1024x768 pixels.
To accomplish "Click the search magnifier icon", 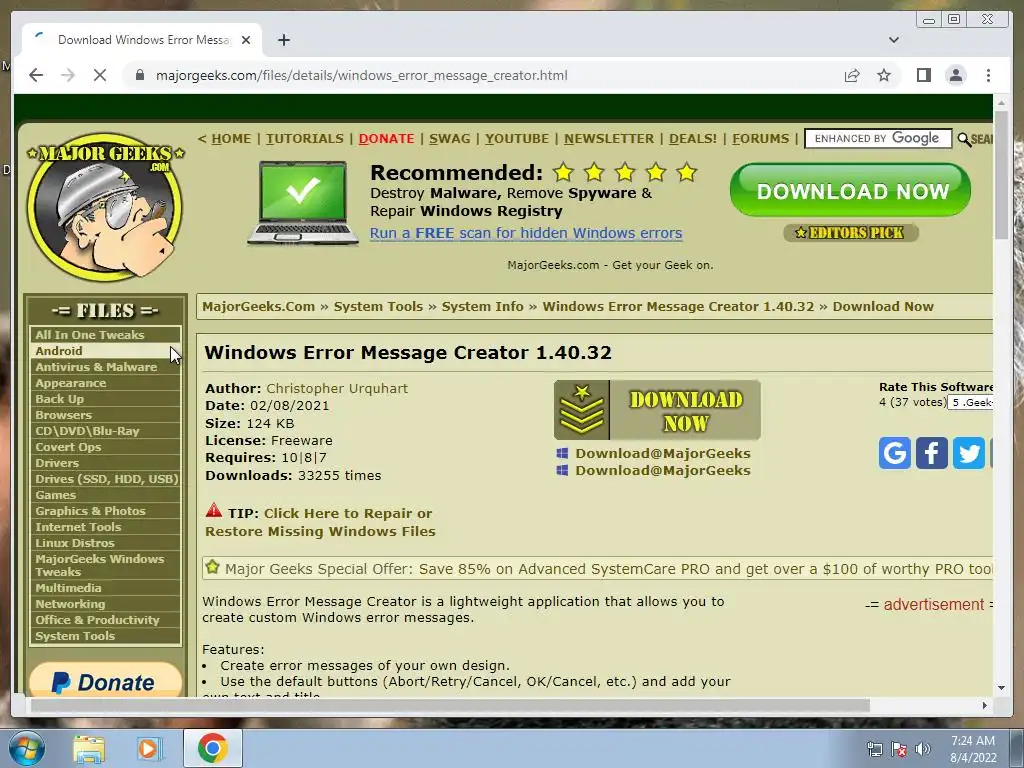I will (x=964, y=139).
